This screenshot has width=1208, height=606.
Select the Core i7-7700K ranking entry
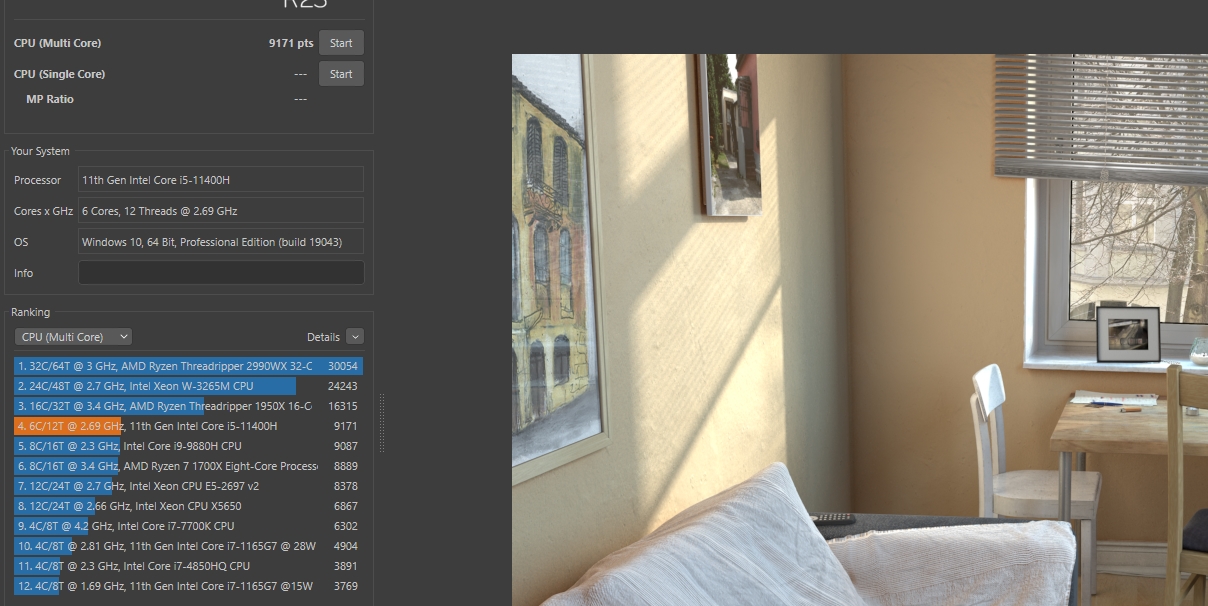click(188, 526)
